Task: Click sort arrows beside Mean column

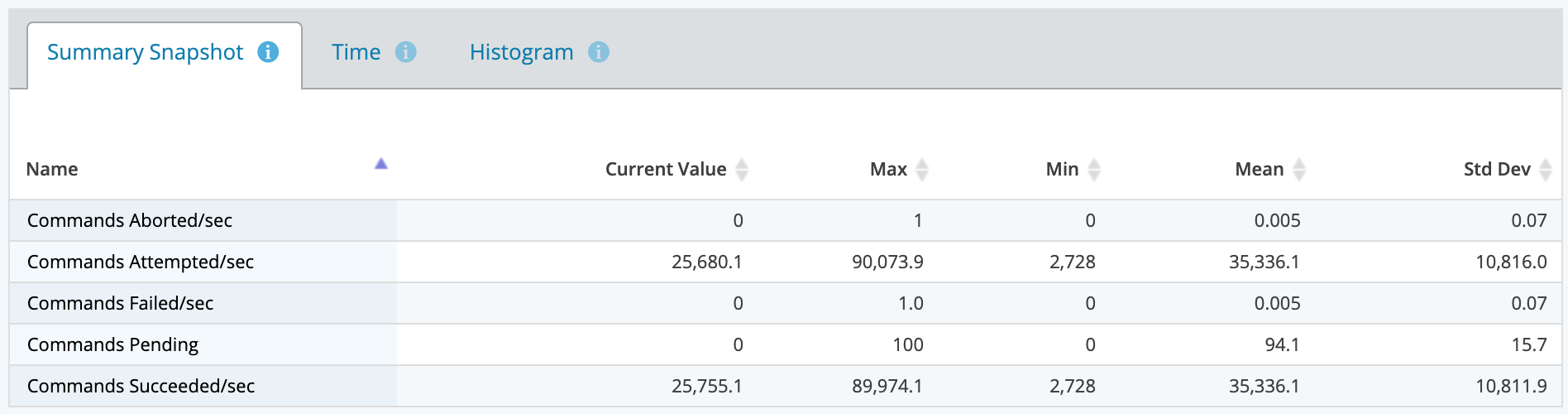Action: click(1299, 169)
